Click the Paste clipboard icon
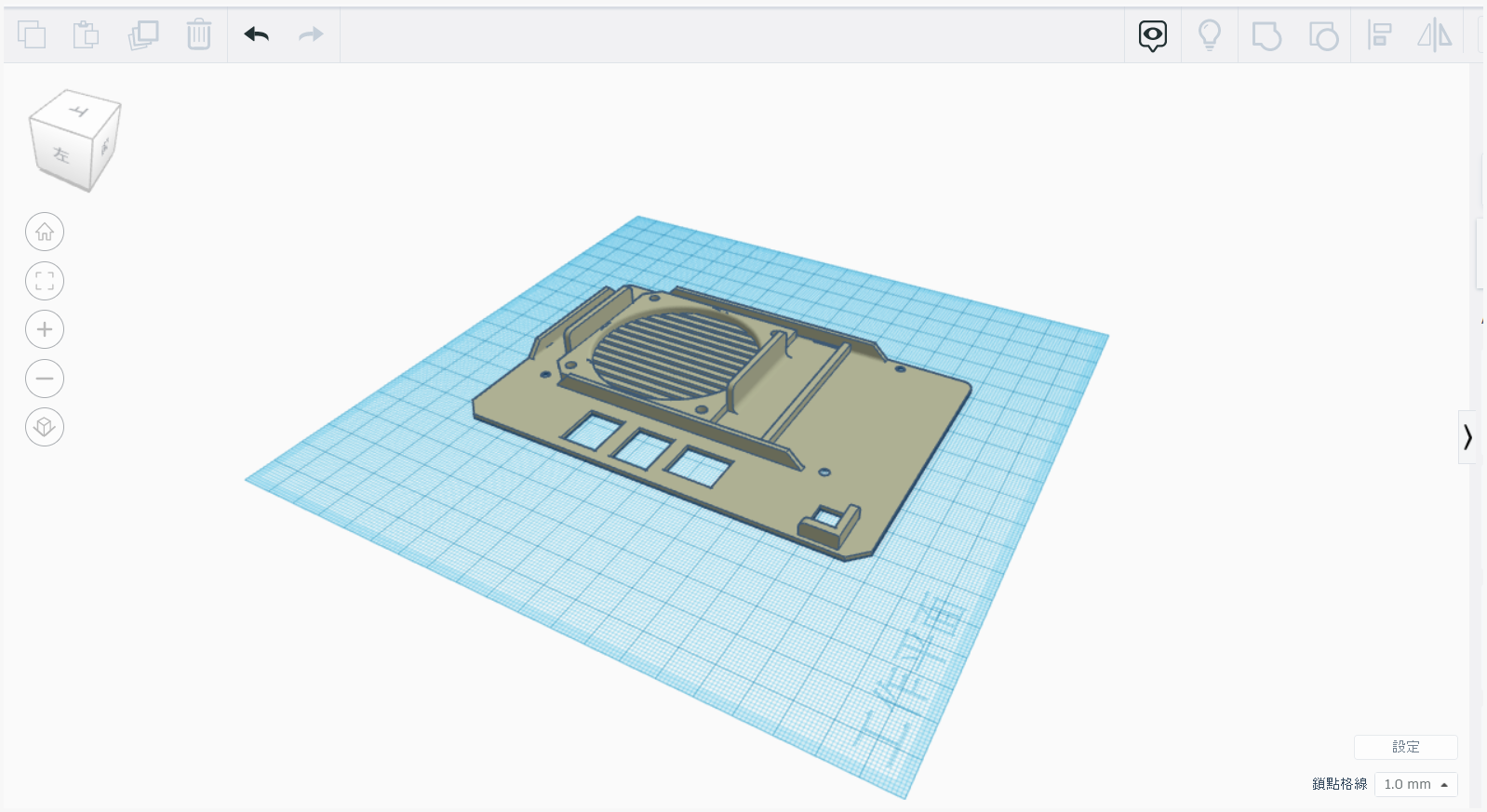The width and height of the screenshot is (1487, 812). [x=87, y=34]
